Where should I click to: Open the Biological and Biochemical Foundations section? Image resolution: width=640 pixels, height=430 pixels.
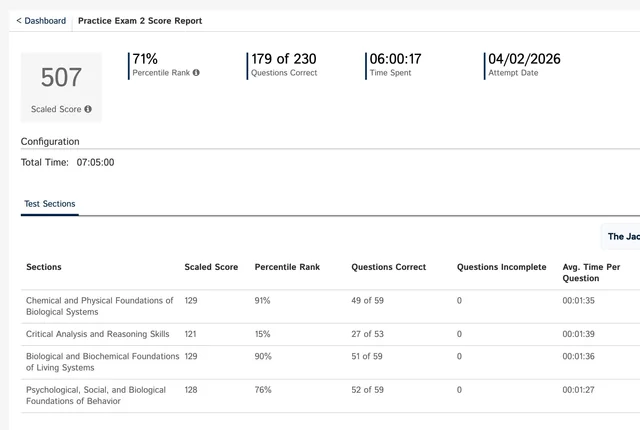coord(102,361)
